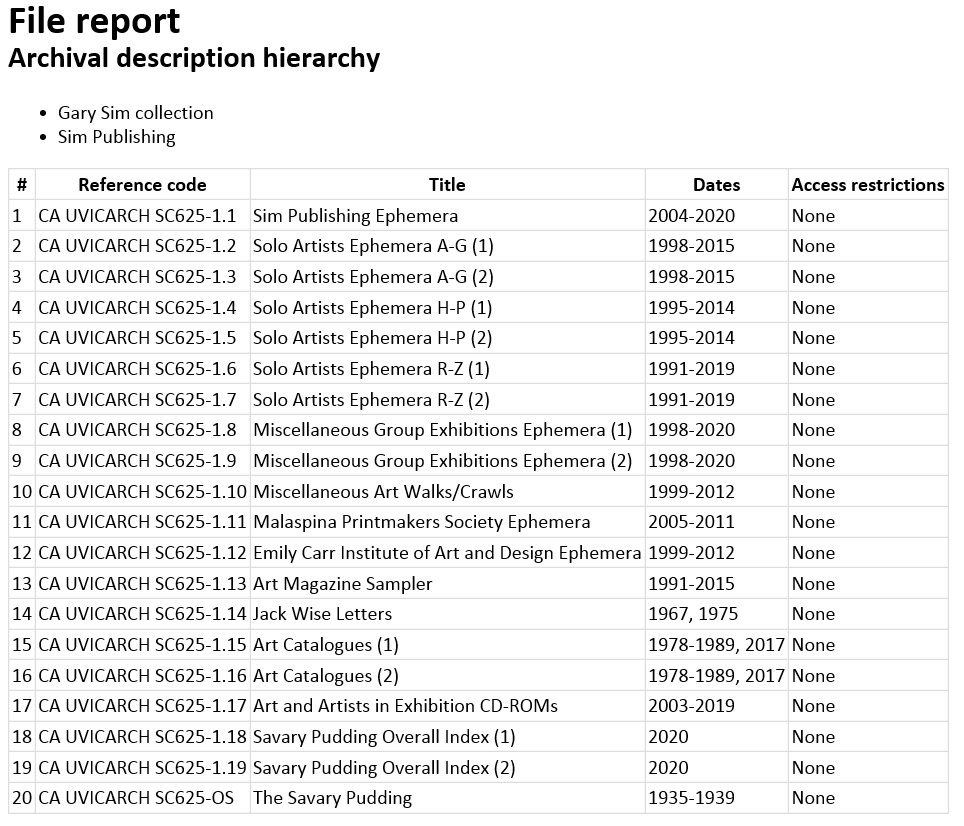
Task: Select reference code CA UVICARCH SC625-1.13
Action: (x=142, y=583)
